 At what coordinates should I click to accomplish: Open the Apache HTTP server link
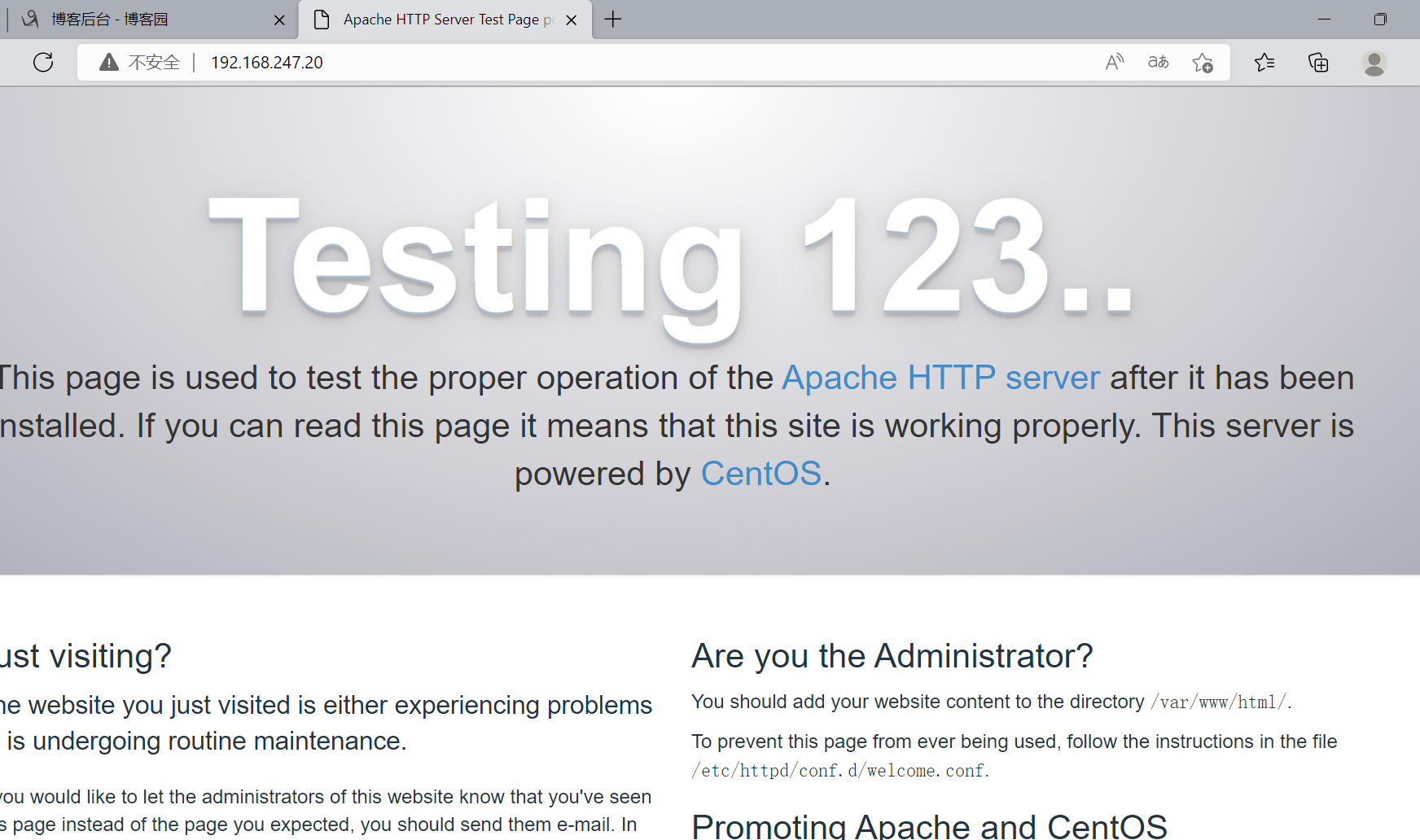[x=941, y=378]
